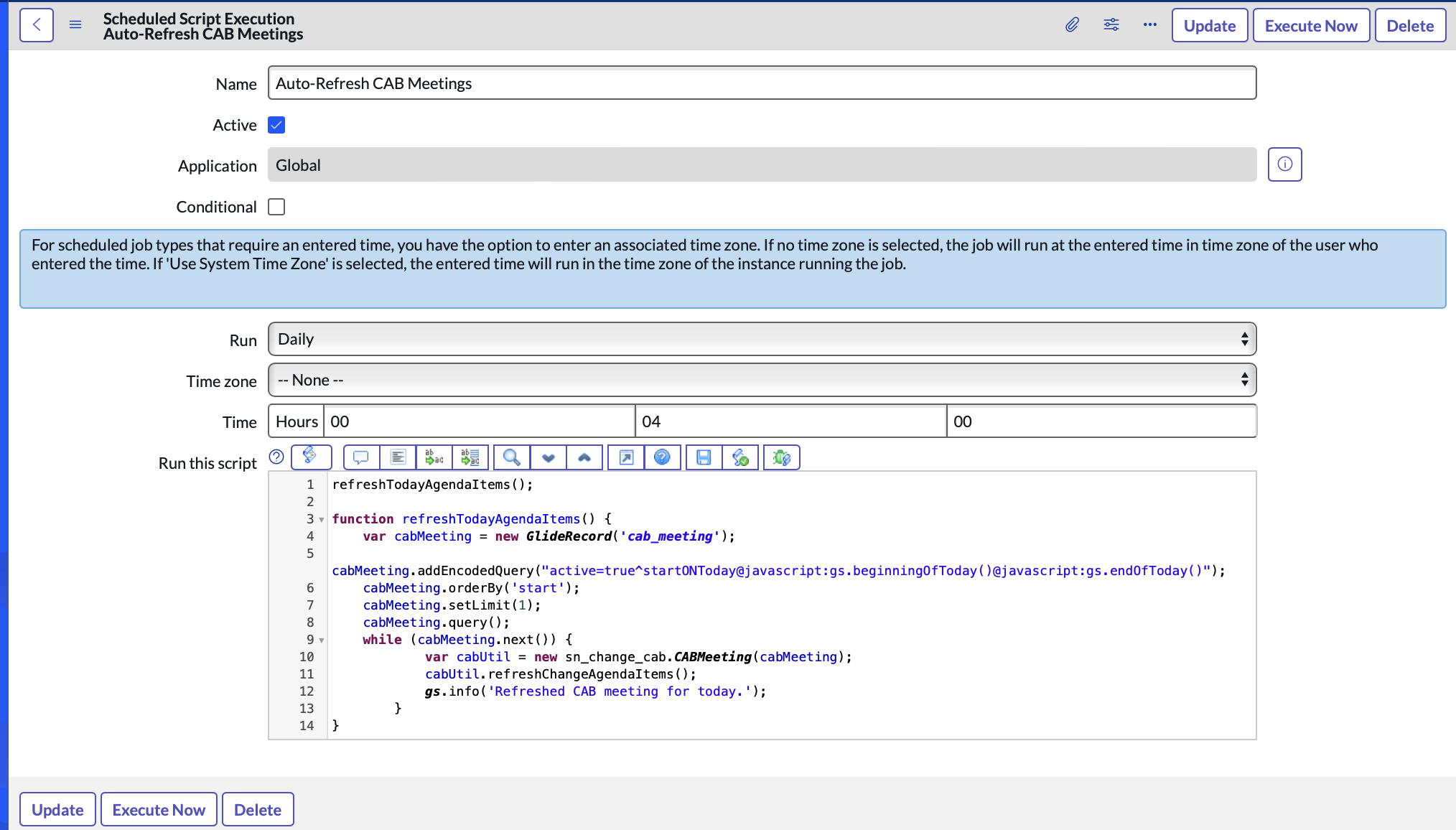Click the save script floppy icon
This screenshot has width=1456, height=830.
point(704,457)
